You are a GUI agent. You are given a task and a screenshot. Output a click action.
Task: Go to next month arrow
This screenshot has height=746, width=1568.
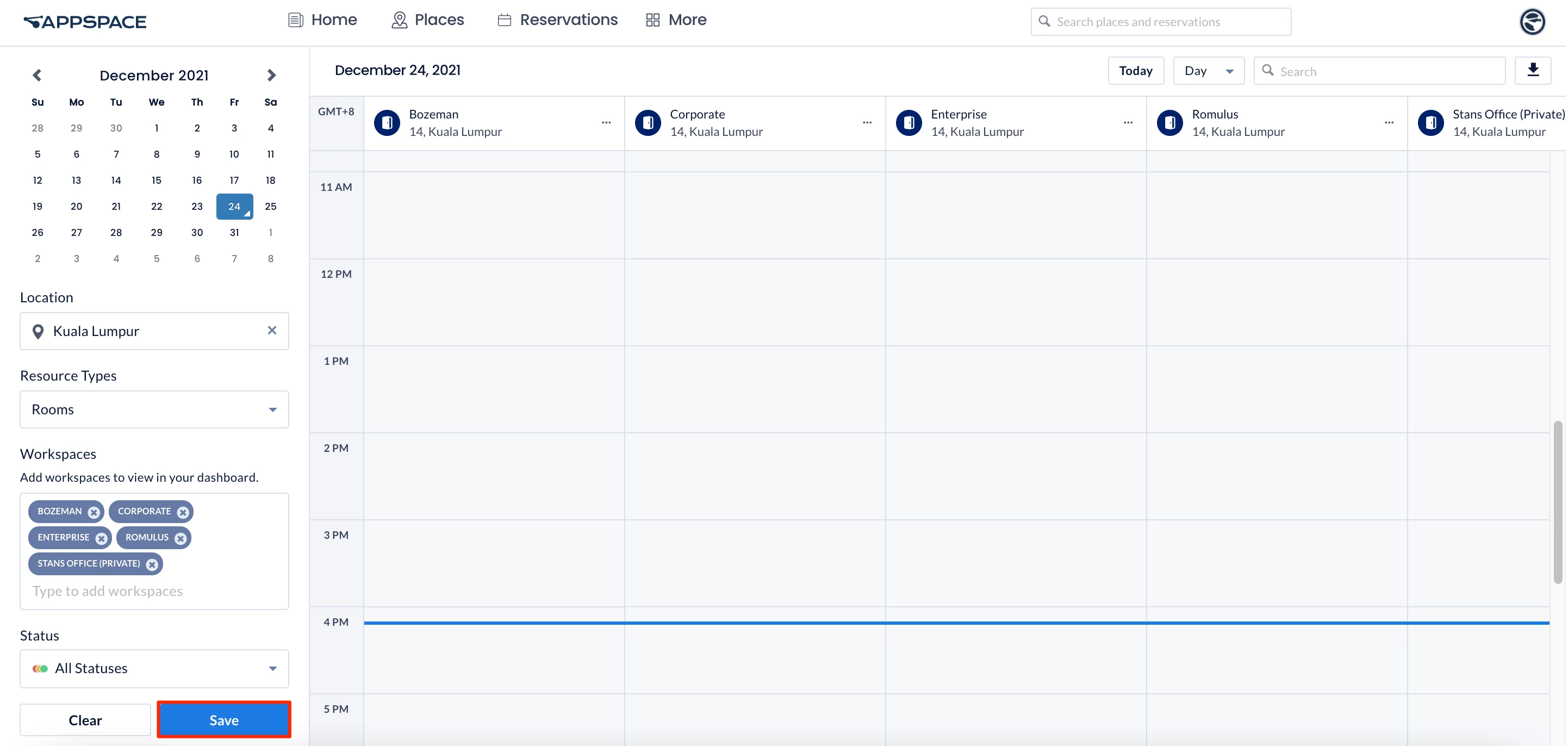click(x=271, y=75)
